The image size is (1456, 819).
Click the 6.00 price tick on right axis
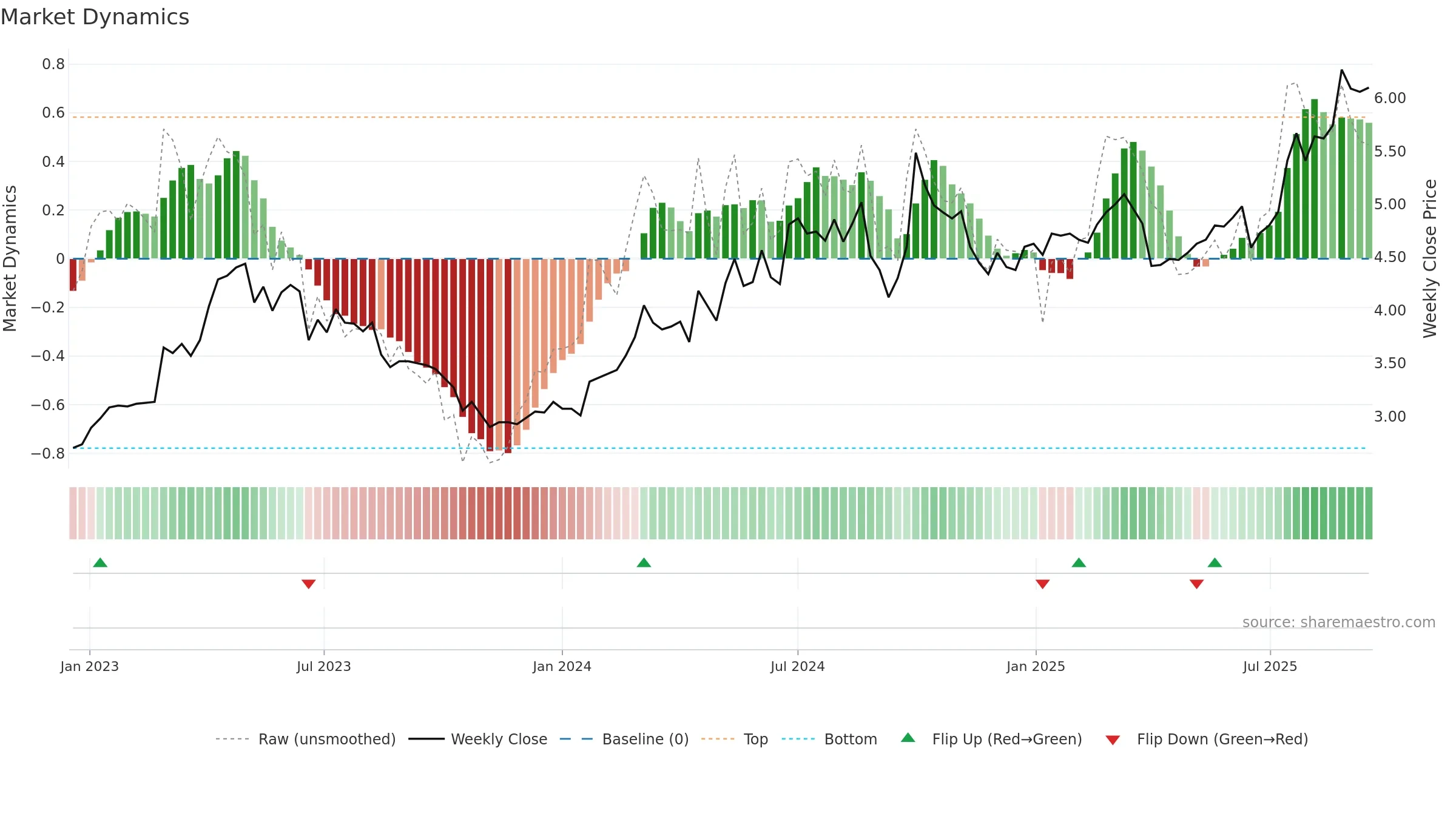click(1390, 98)
